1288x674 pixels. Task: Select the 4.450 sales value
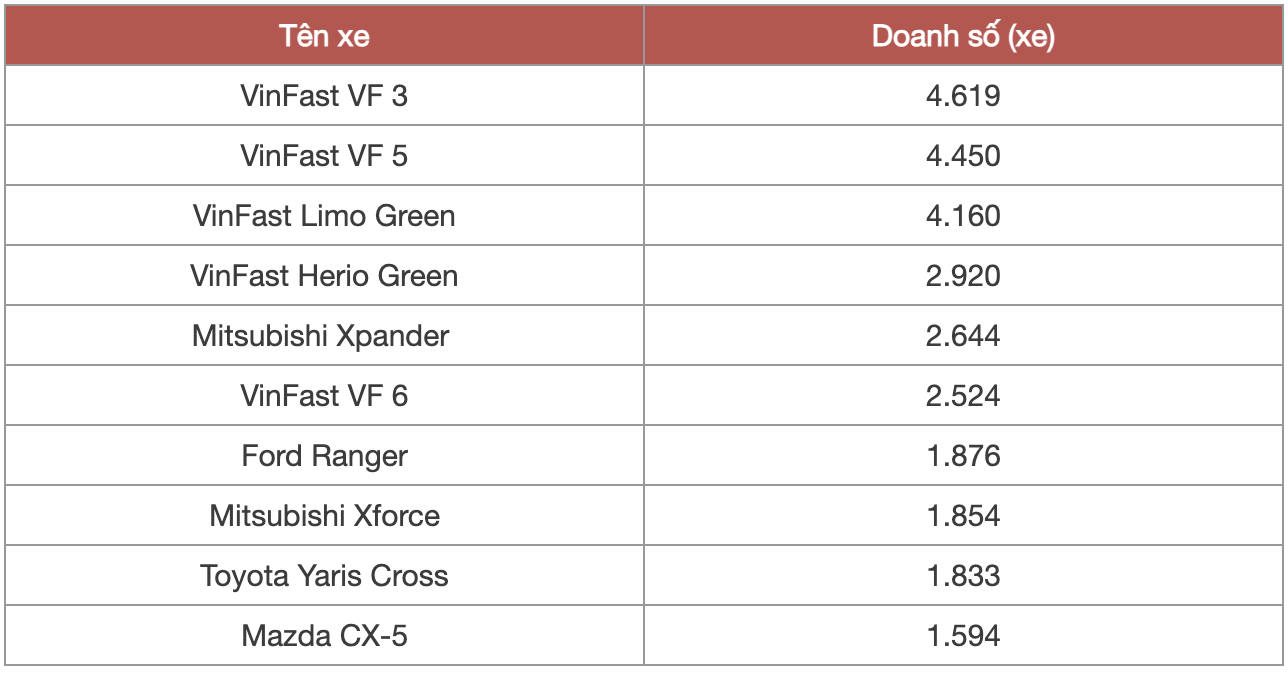[x=963, y=156]
